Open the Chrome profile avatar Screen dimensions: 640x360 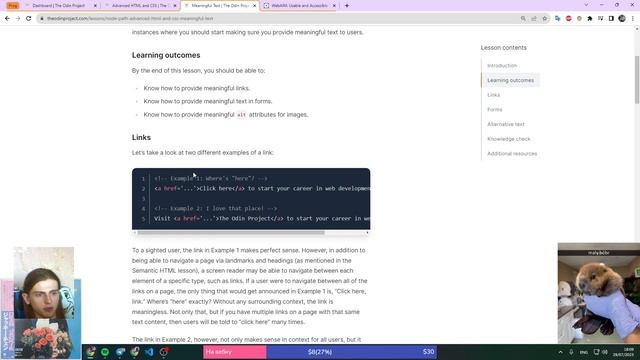622,18
